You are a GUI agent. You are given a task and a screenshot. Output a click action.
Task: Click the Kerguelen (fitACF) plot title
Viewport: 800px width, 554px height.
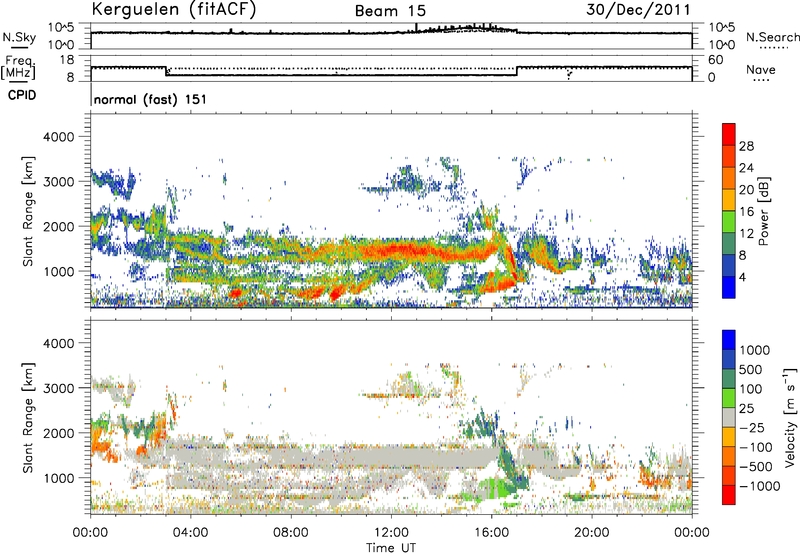[173, 9]
